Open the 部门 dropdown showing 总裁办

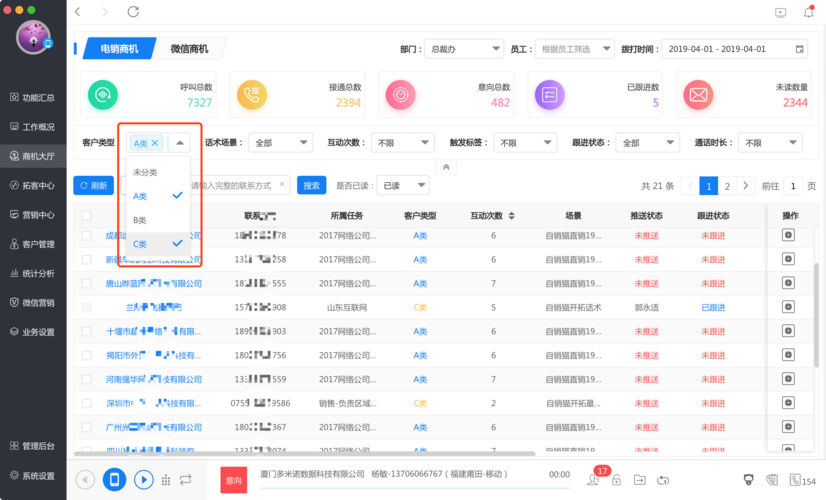[464, 49]
